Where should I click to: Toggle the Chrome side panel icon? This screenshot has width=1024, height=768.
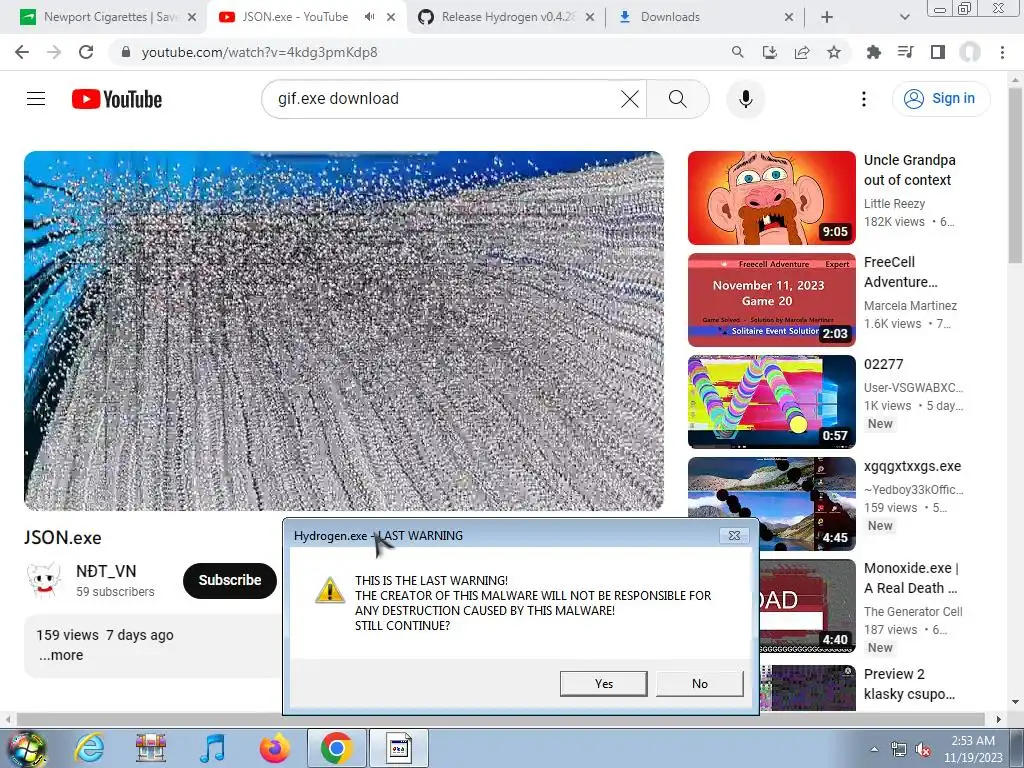pyautogui.click(x=938, y=52)
